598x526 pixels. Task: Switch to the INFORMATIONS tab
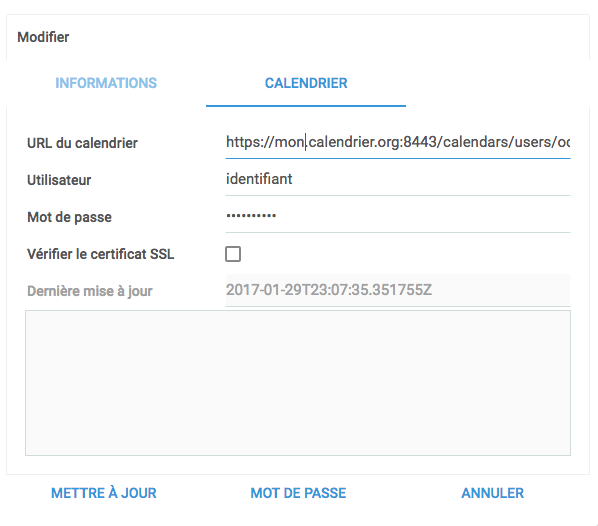[x=106, y=83]
